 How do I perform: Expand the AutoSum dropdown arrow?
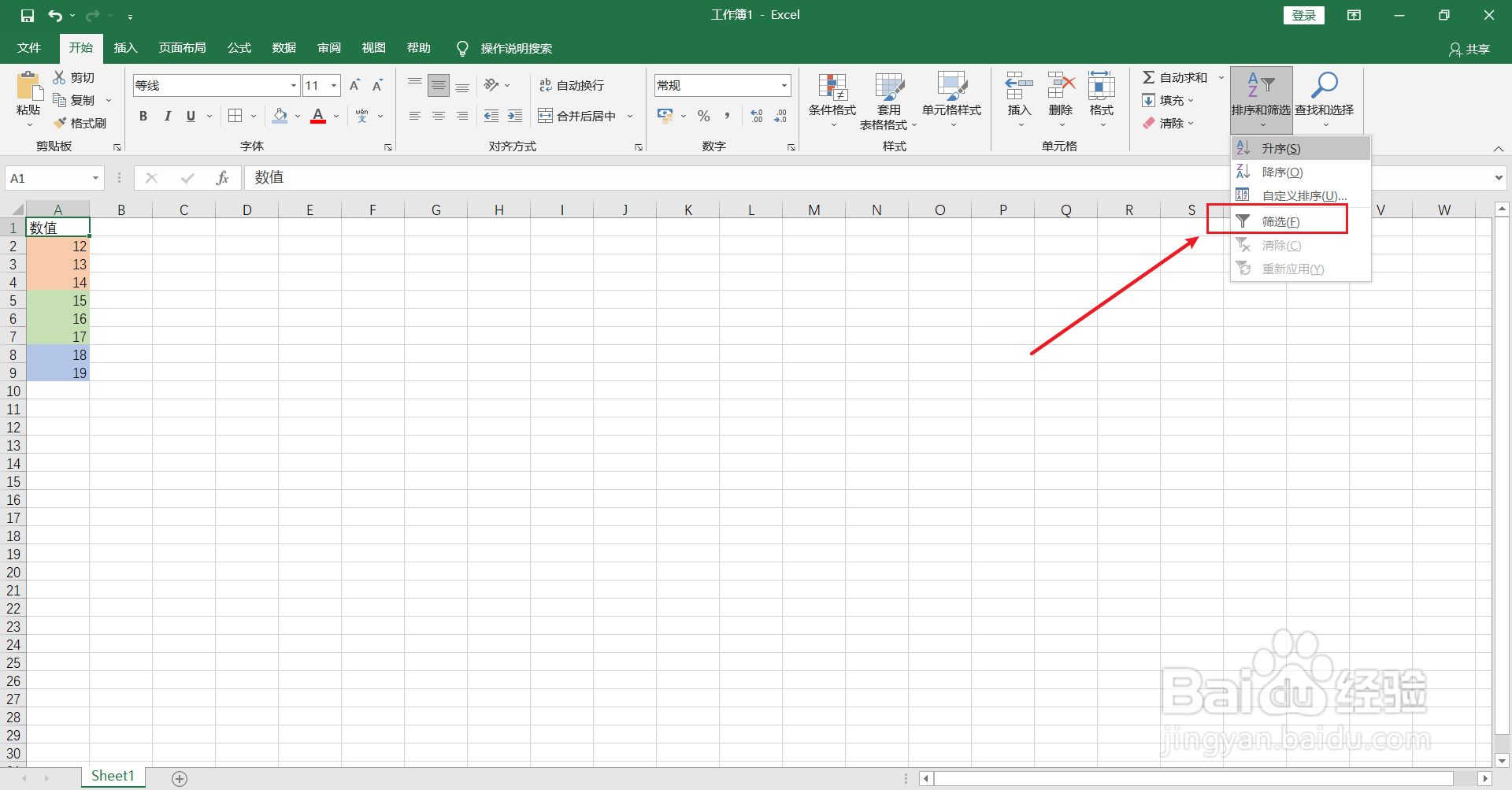click(1221, 77)
